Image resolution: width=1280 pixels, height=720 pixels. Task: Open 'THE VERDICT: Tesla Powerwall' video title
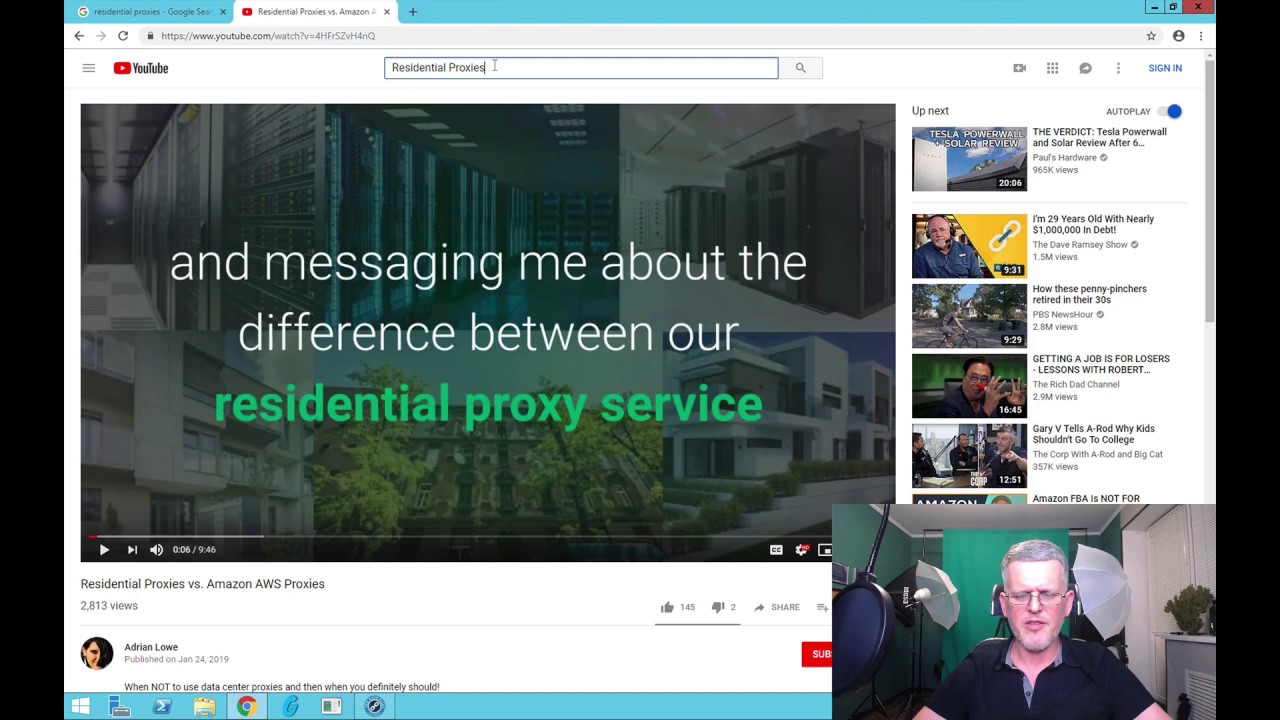click(x=1099, y=137)
